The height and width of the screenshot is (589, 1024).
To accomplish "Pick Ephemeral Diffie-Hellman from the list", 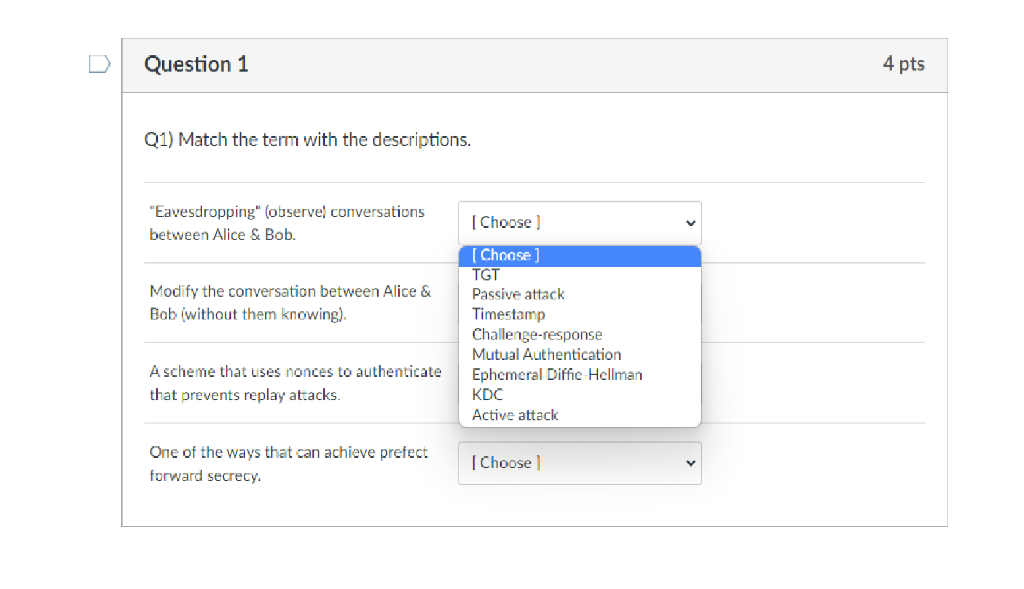I will [x=580, y=375].
